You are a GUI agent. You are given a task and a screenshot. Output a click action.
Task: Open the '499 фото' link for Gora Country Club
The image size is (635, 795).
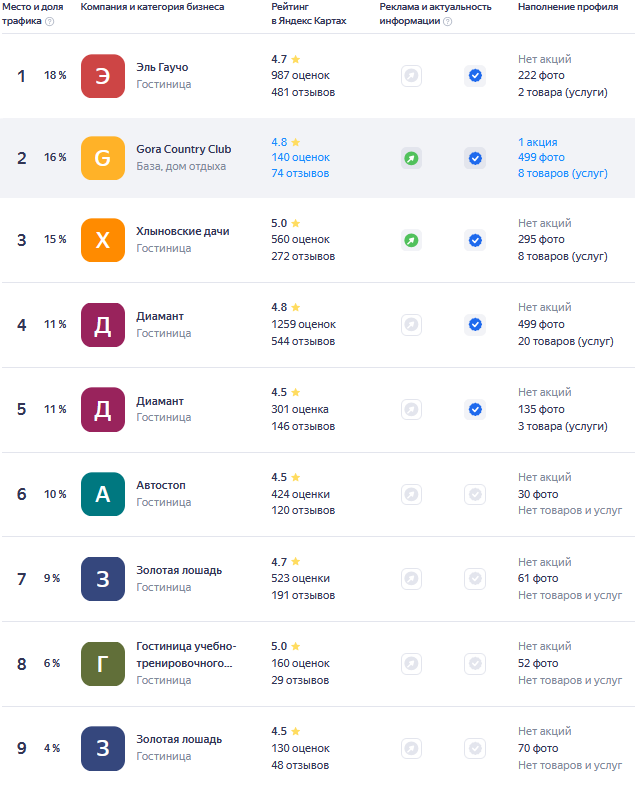pos(541,157)
